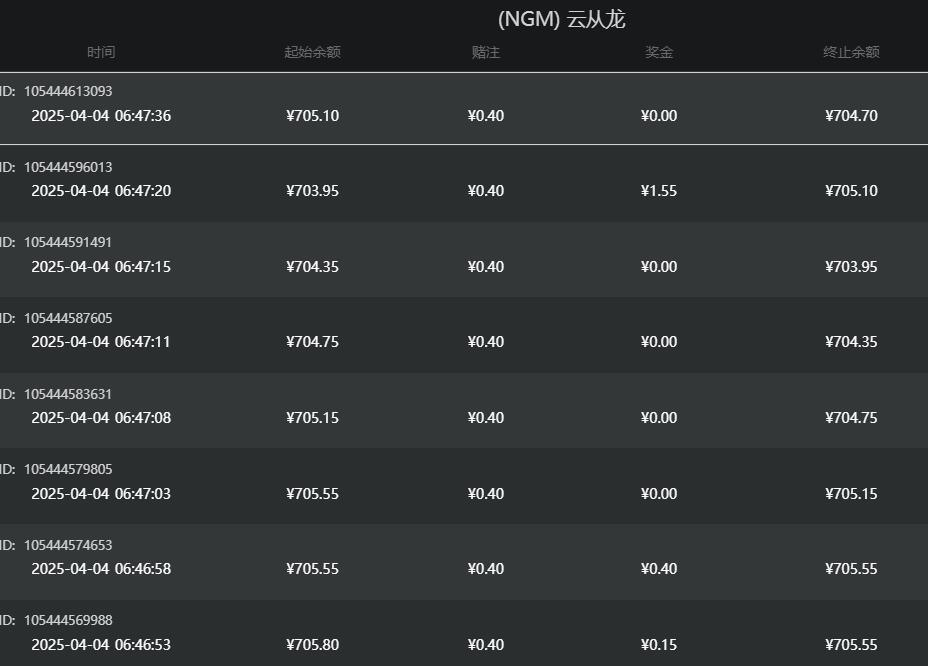The width and height of the screenshot is (928, 666).
Task: Click the 时间 column header
Action: (101, 52)
